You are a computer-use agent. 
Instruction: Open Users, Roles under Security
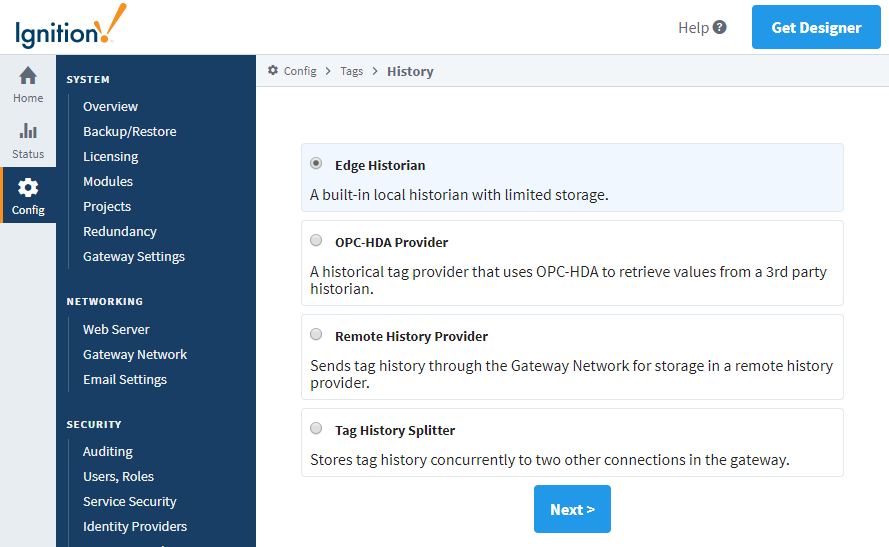coord(118,476)
